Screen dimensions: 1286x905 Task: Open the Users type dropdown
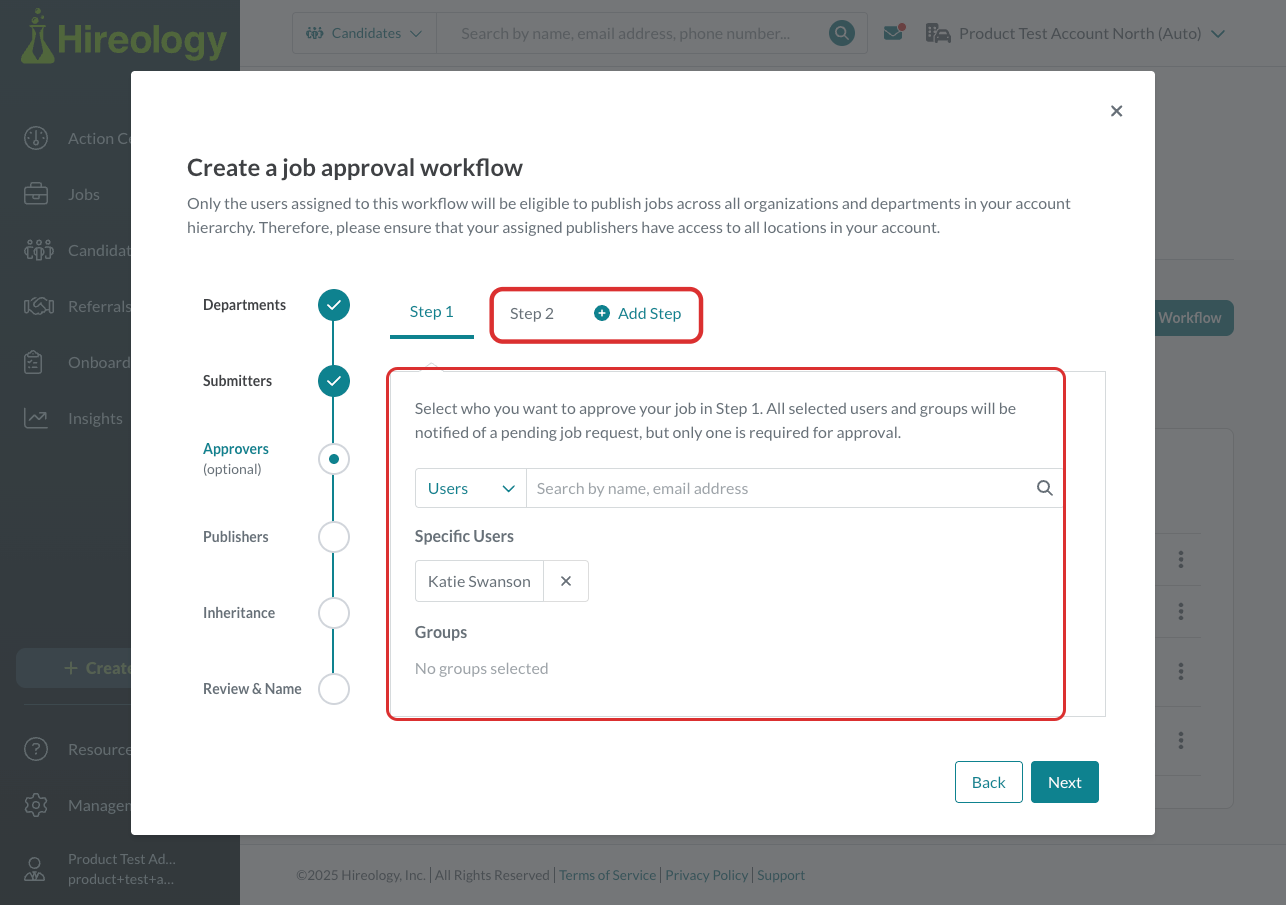click(x=471, y=488)
